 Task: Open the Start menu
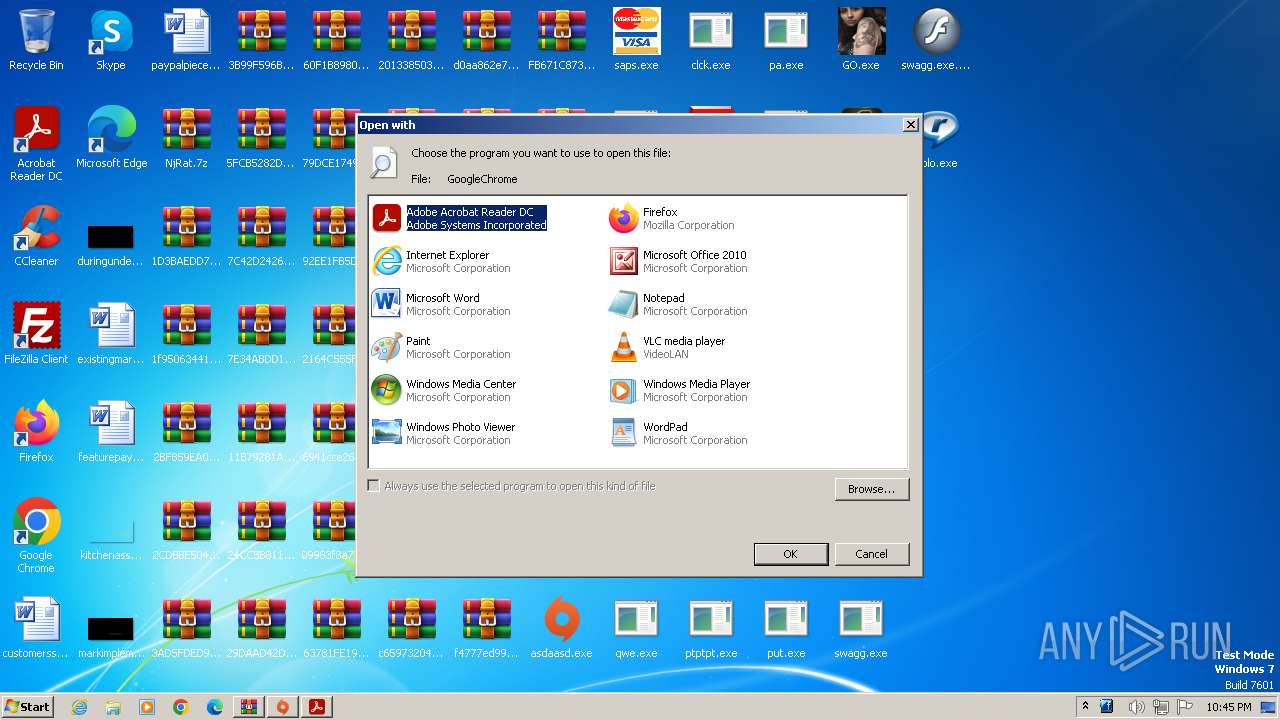click(27, 706)
